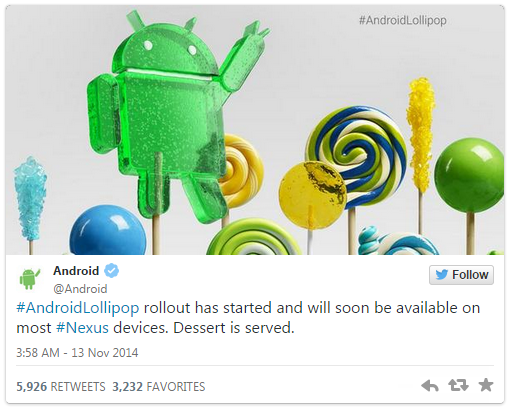Click the Twitter bird in Follow button
Screen dimensions: 509x408
pyautogui.click(x=441, y=275)
